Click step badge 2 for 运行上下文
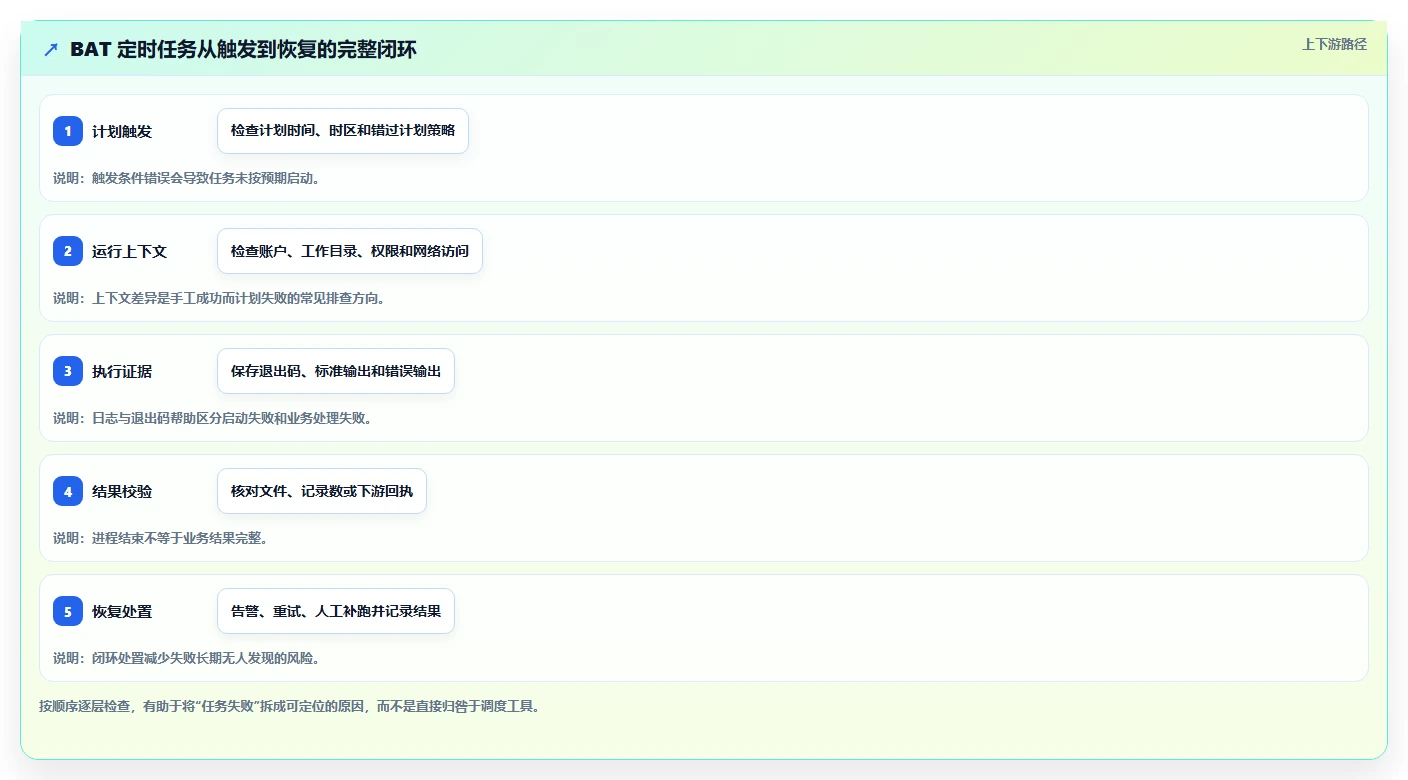 pos(68,251)
